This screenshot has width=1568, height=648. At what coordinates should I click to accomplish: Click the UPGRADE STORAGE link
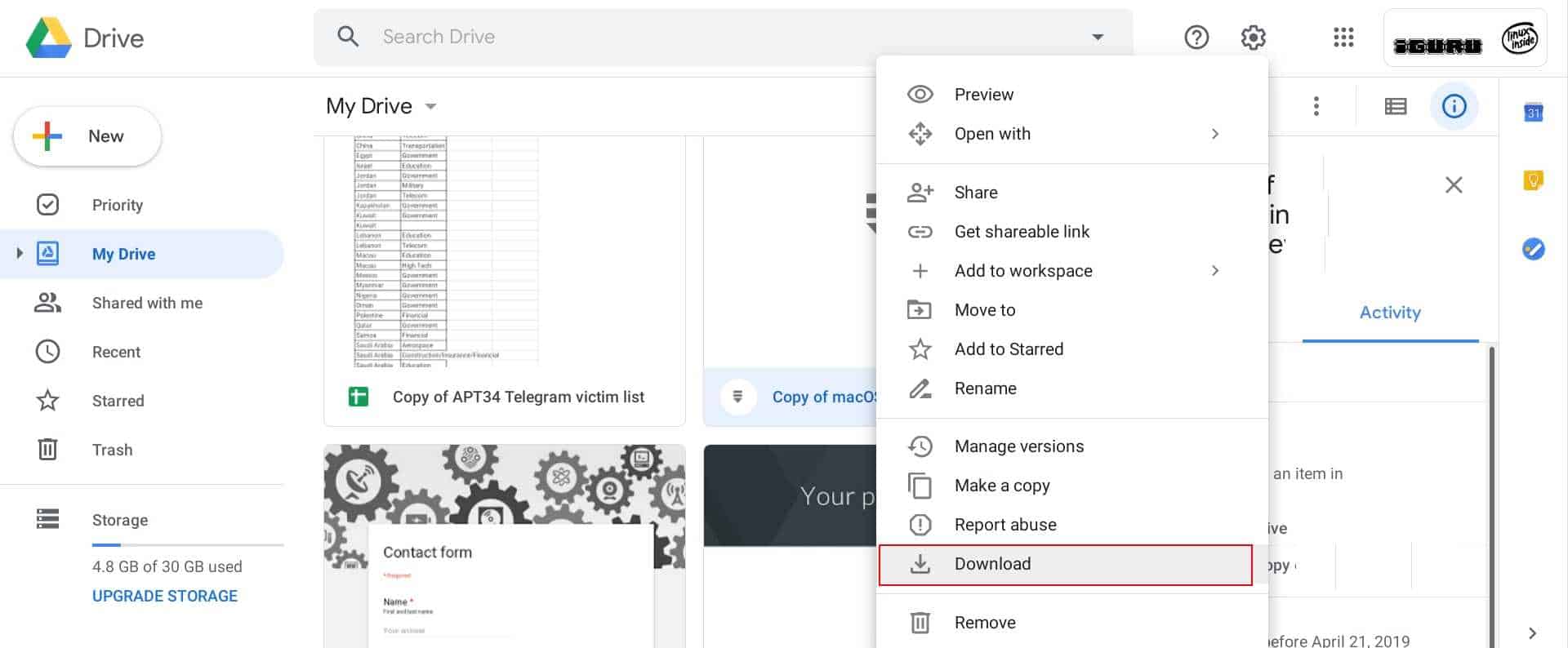165,596
